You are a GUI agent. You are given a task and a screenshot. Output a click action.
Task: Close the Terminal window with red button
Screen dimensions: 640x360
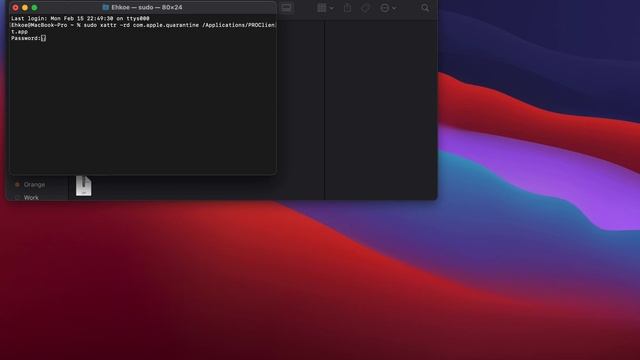[x=16, y=7]
